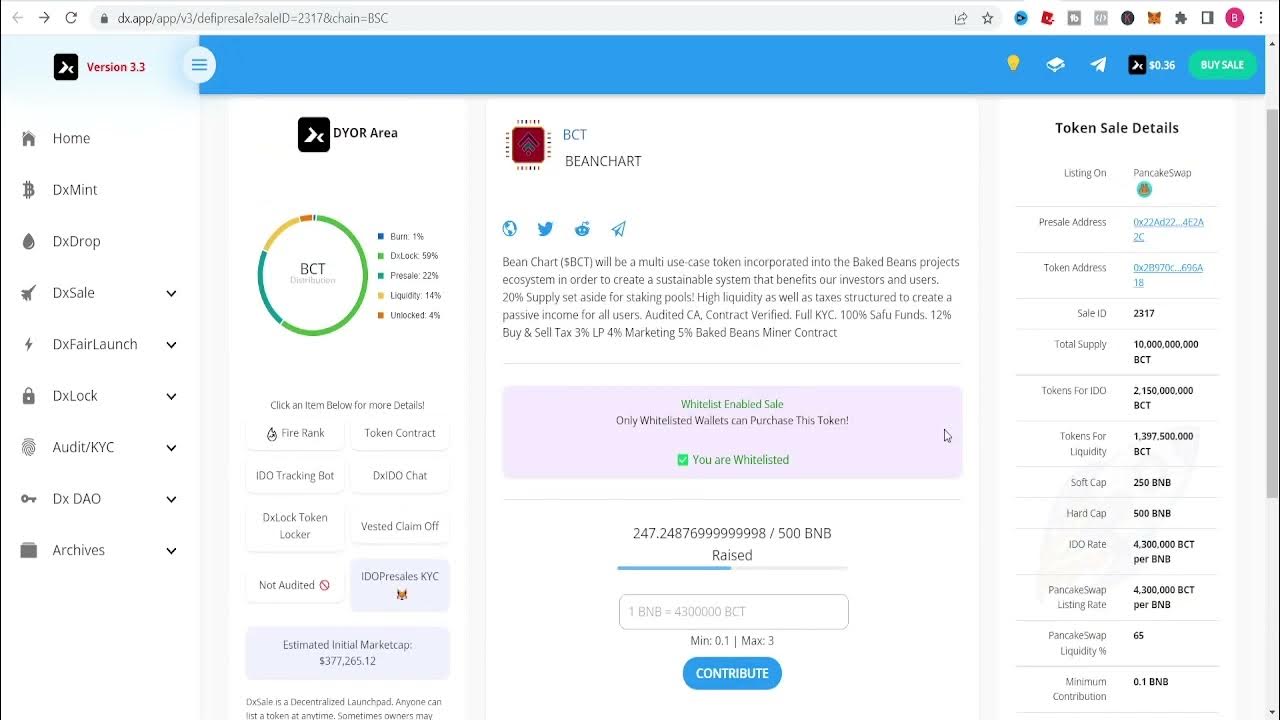Open the DxSale menu label
Screen dimensions: 1280x720
73,293
